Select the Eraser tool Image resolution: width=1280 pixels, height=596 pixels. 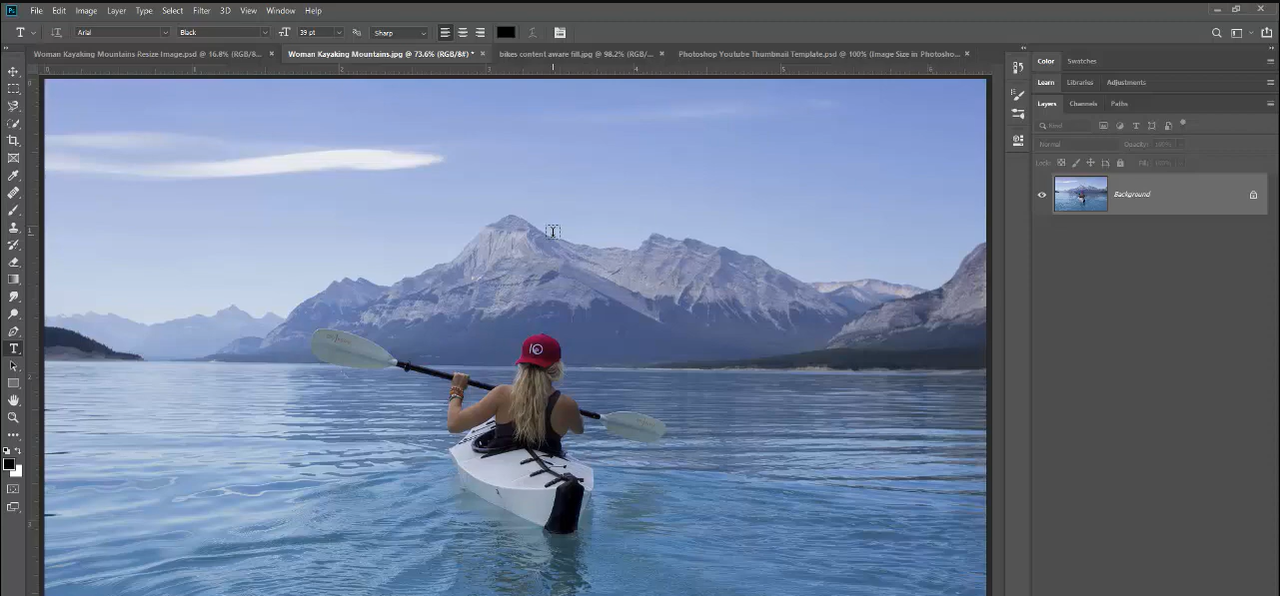coord(13,262)
